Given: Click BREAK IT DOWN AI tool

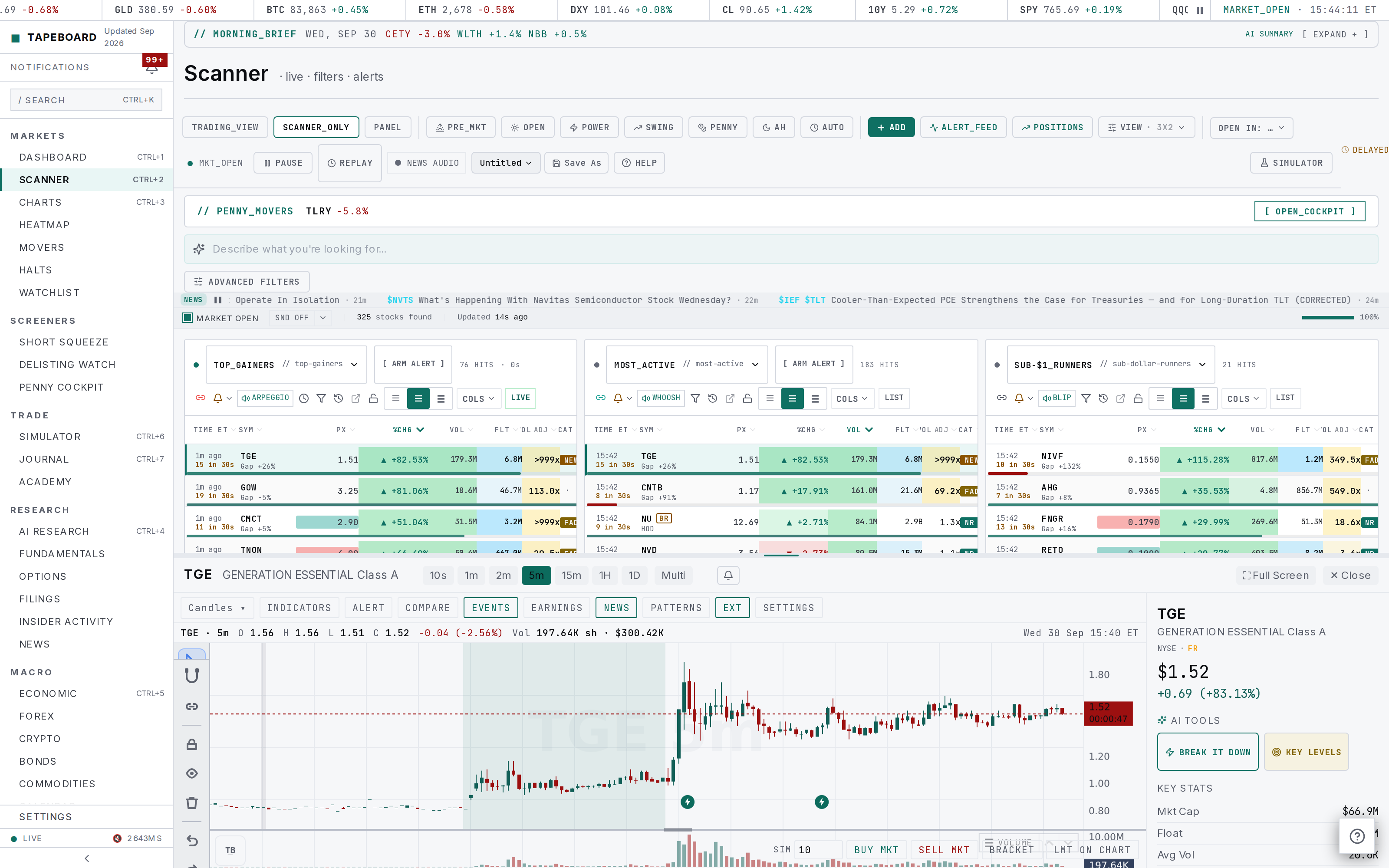Looking at the screenshot, I should click(x=1208, y=752).
